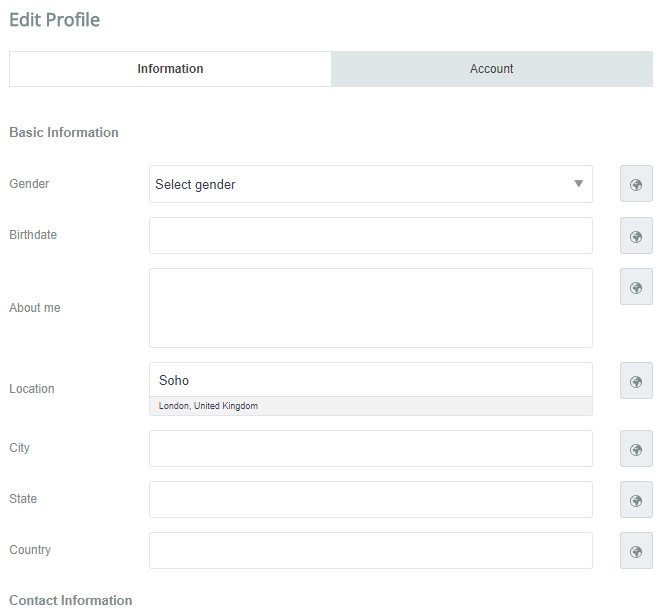Focus the City text field
662x613 pixels.
pyautogui.click(x=371, y=449)
